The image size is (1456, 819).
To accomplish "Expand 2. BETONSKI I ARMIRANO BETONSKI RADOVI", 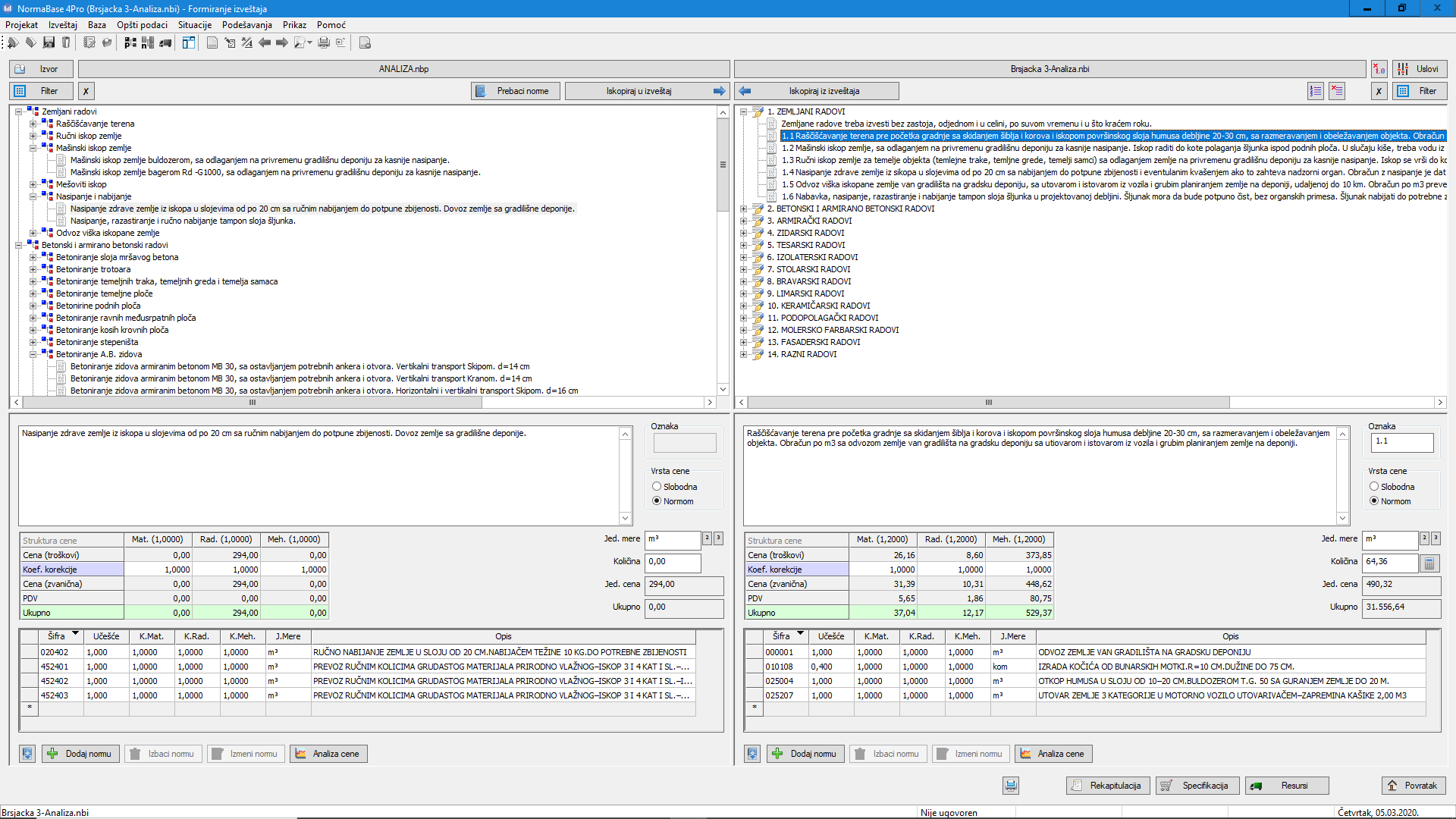I will tap(744, 209).
